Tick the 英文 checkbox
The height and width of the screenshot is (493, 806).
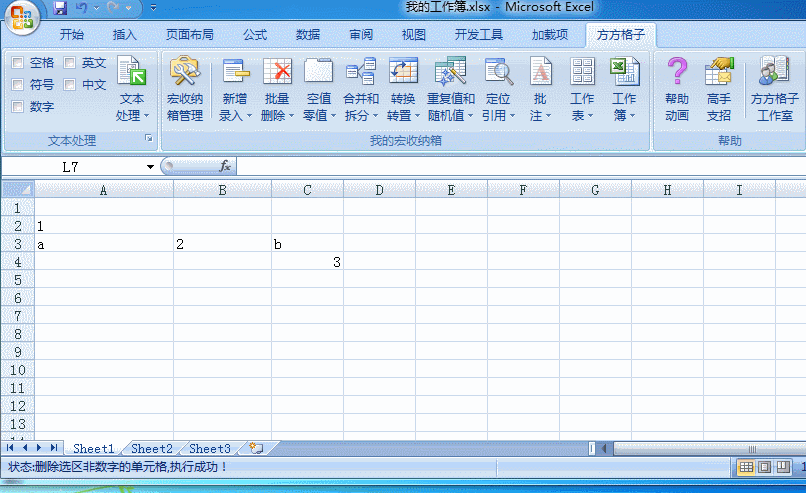[70, 63]
